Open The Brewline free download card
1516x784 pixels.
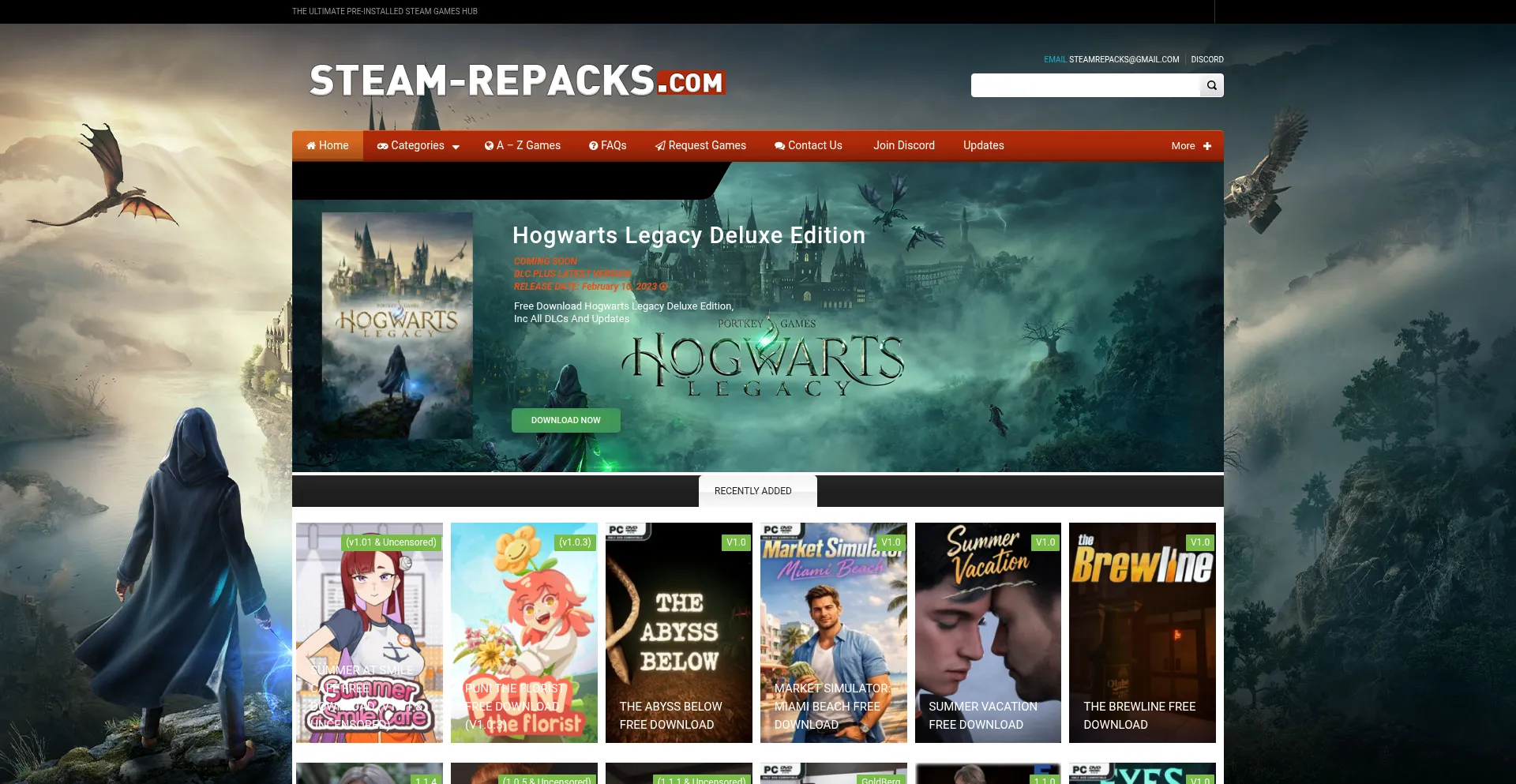pos(1143,632)
